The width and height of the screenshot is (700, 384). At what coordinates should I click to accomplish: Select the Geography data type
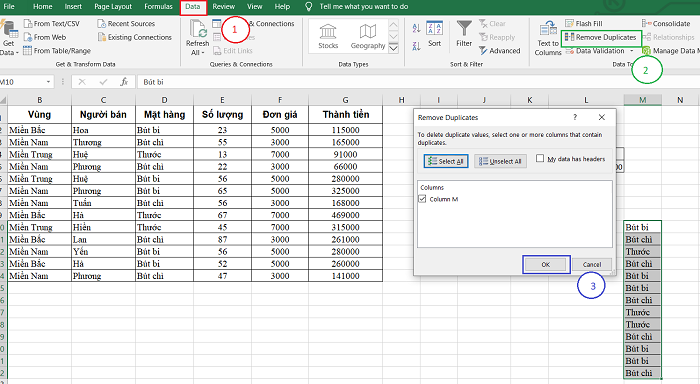point(367,37)
